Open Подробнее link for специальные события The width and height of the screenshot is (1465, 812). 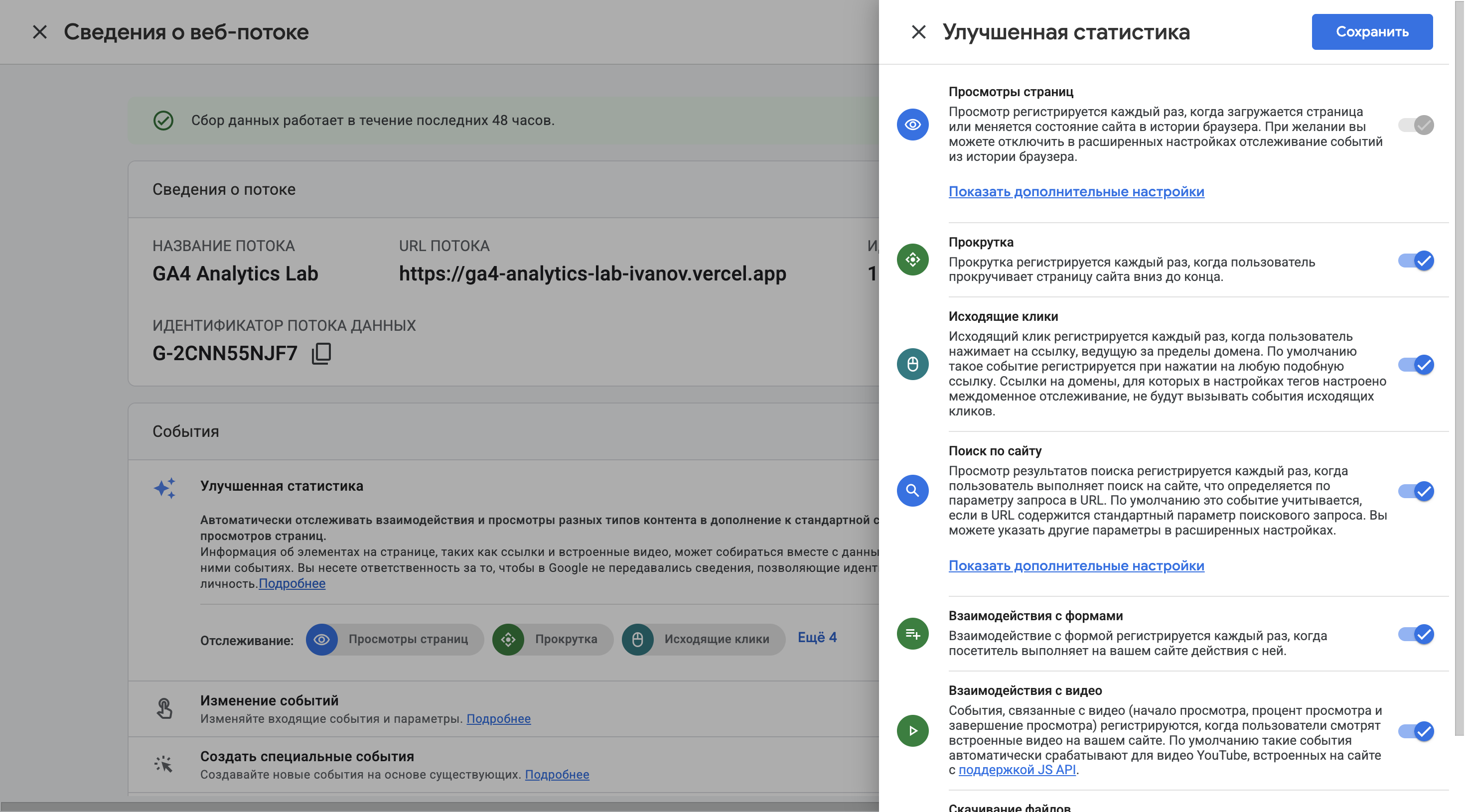coord(557,775)
